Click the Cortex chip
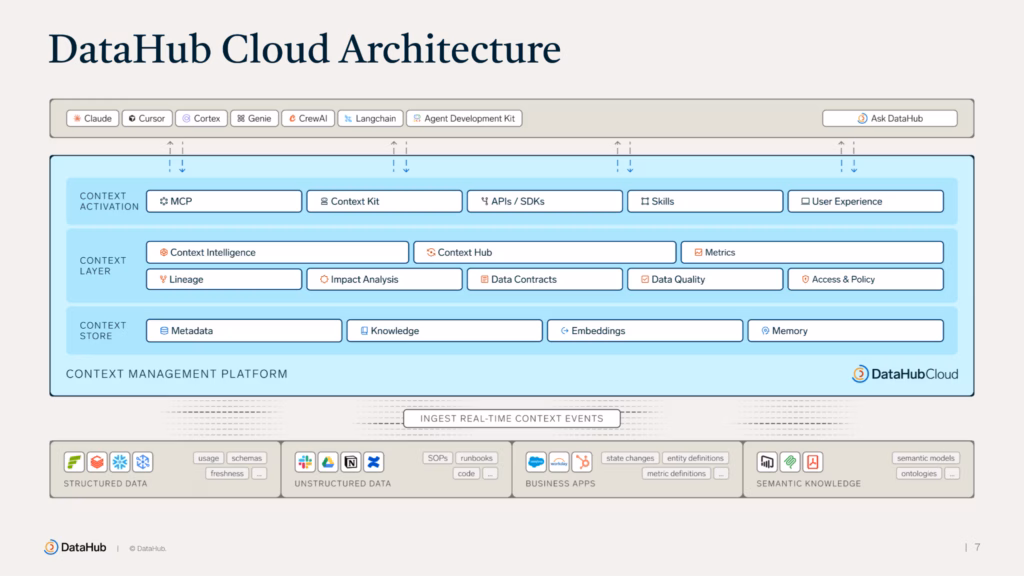Viewport: 1024px width, 576px height. point(201,118)
